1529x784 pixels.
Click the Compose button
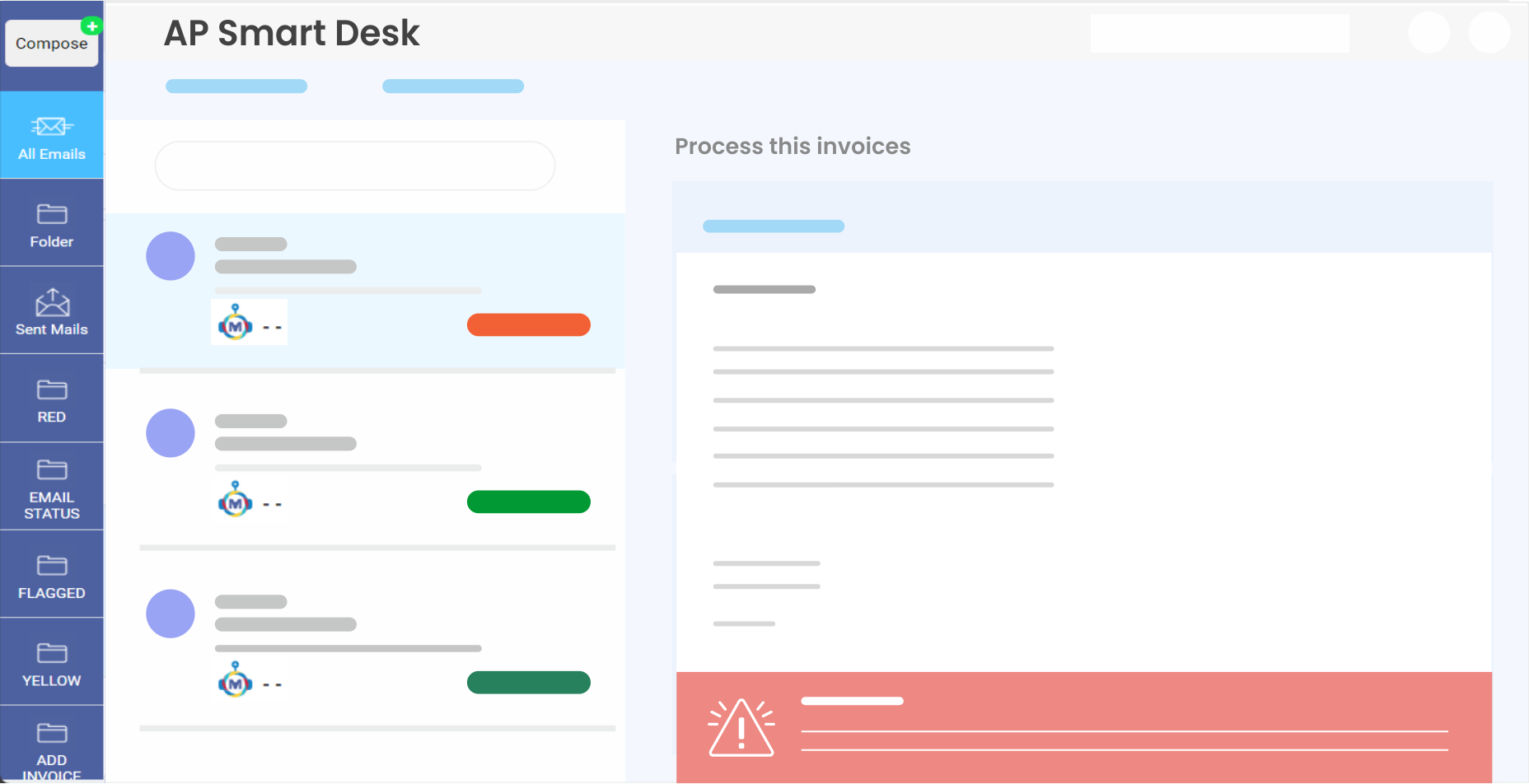tap(51, 44)
